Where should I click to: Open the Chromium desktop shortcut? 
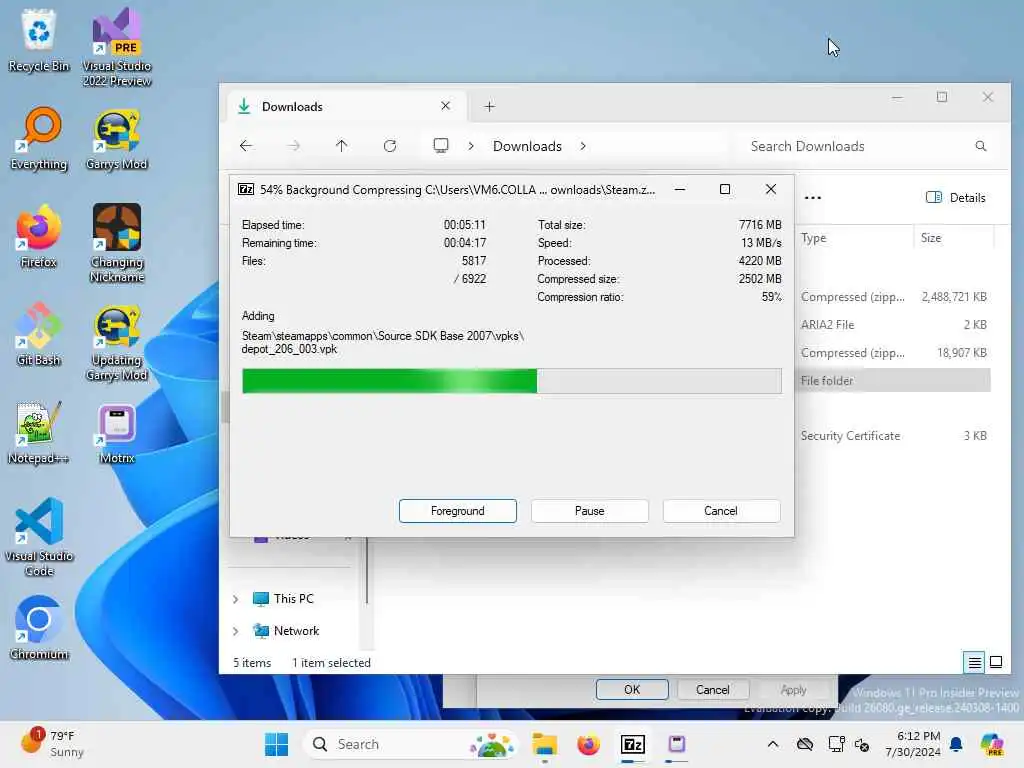tap(39, 628)
